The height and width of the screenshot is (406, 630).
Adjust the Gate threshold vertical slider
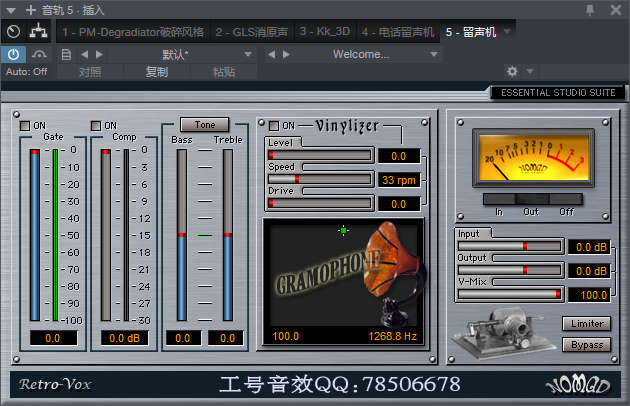pyautogui.click(x=35, y=235)
